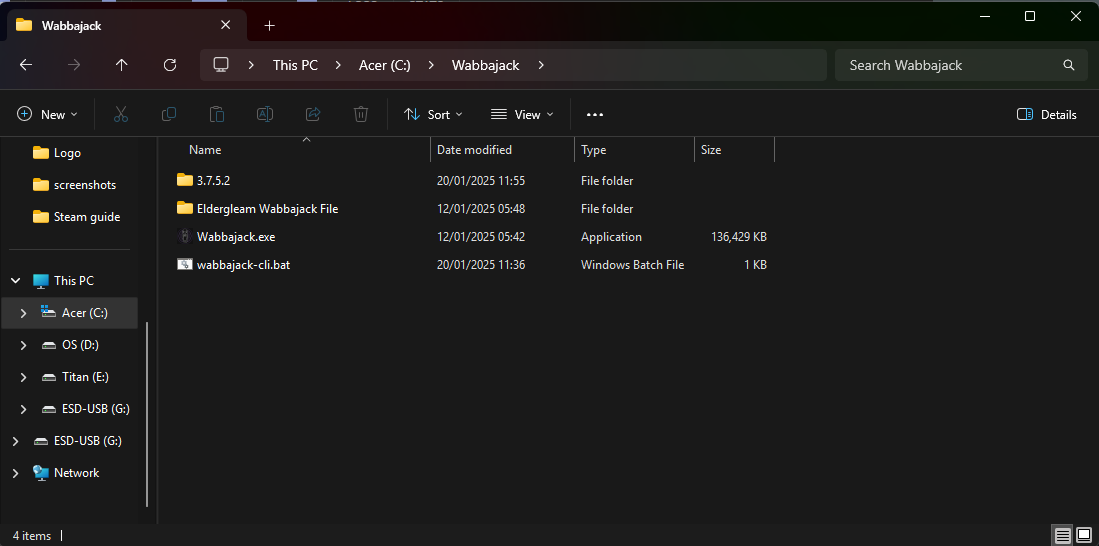The image size is (1099, 546).
Task: Go forward with the right arrow
Action: coord(74,64)
